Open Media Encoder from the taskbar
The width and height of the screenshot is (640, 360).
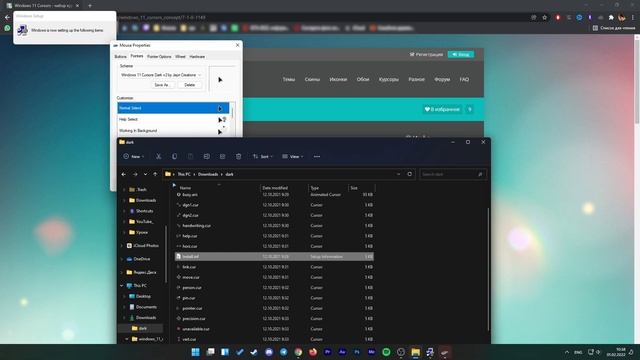click(x=371, y=352)
